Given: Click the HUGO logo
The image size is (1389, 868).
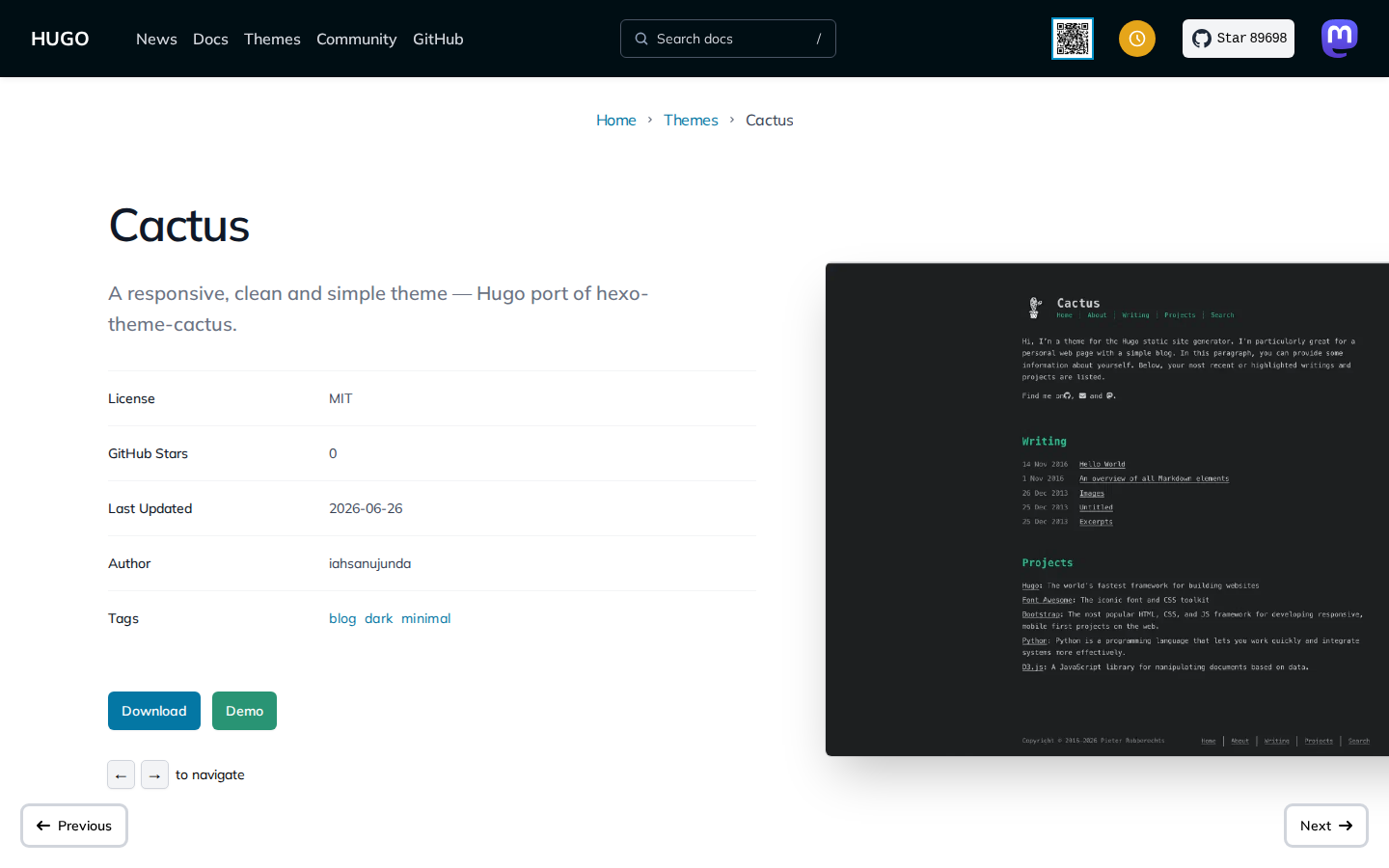Looking at the screenshot, I should (60, 39).
